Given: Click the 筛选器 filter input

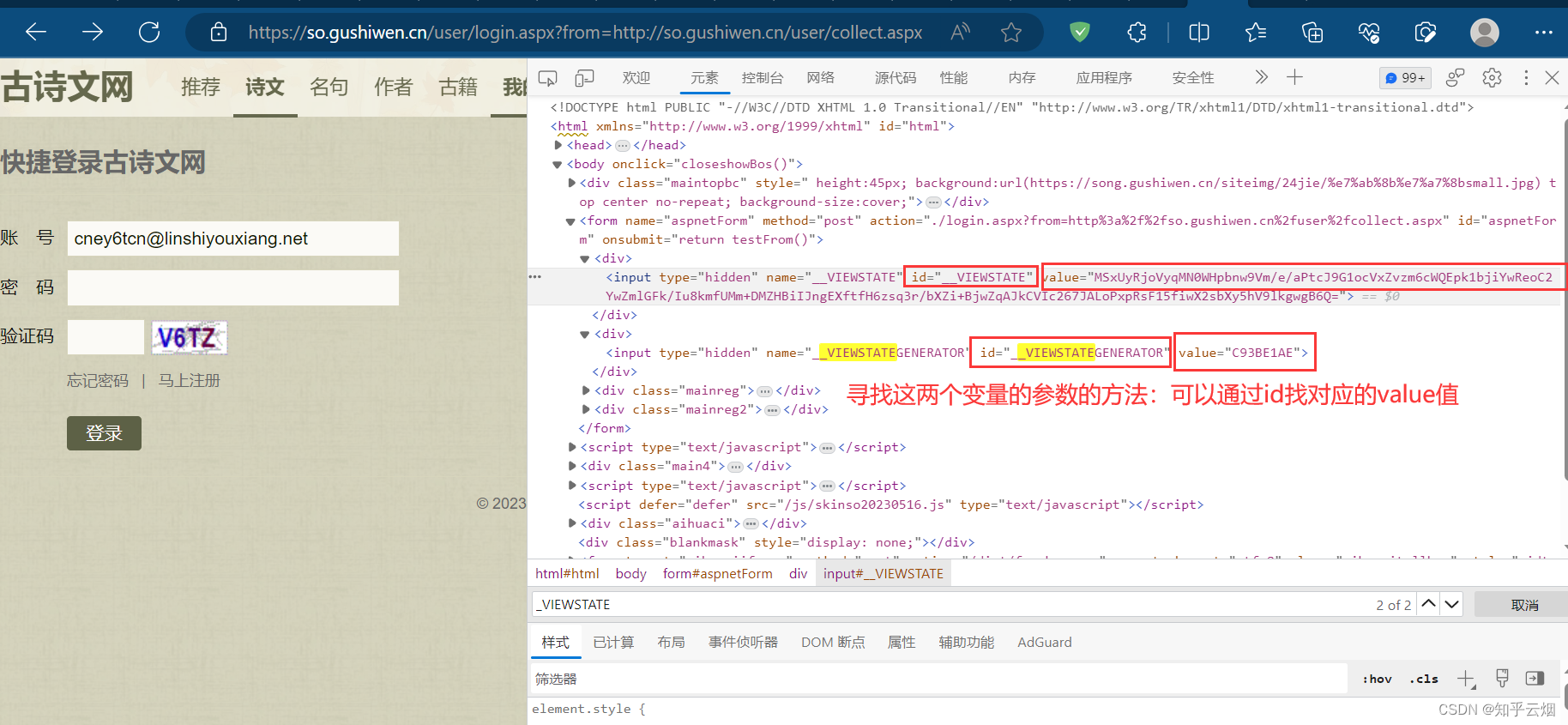Looking at the screenshot, I should 939,679.
